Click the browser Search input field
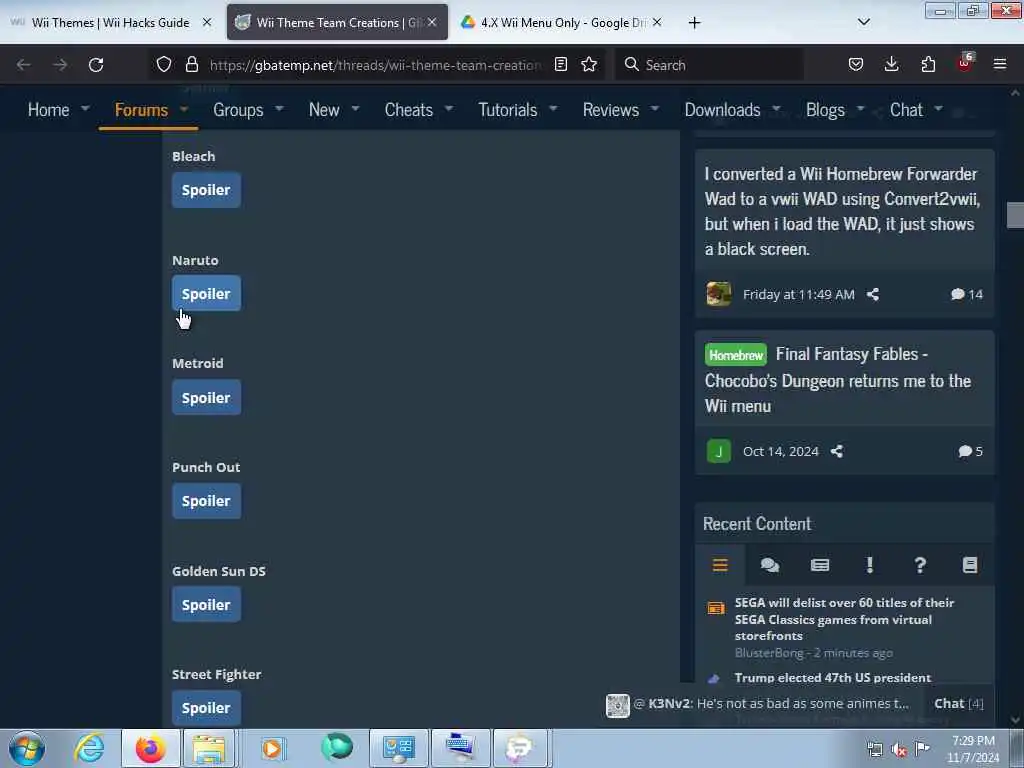 coord(709,65)
